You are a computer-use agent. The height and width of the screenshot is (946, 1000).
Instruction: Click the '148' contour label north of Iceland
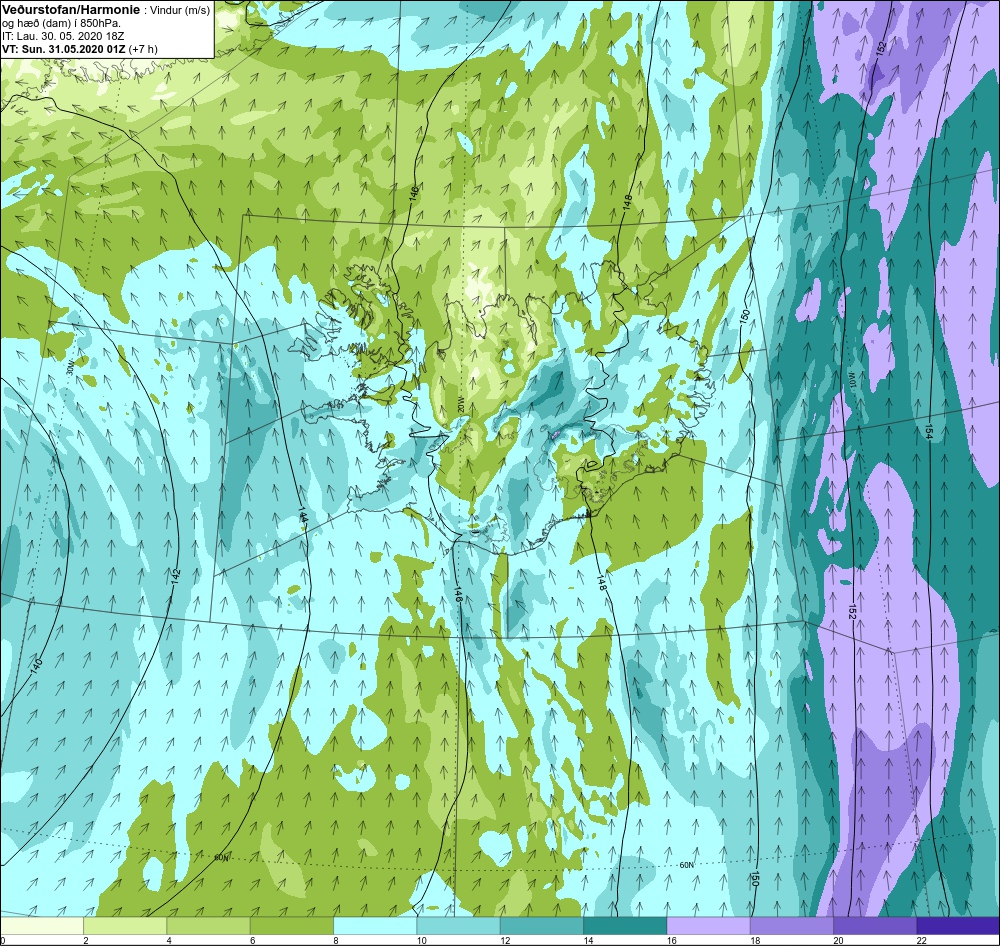[x=628, y=203]
